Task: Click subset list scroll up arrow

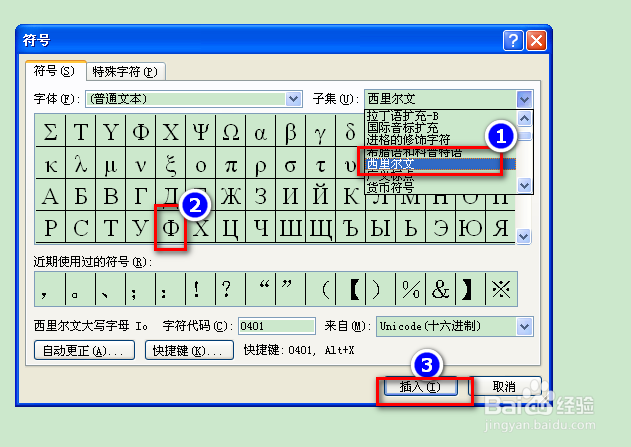Action: coord(524,118)
